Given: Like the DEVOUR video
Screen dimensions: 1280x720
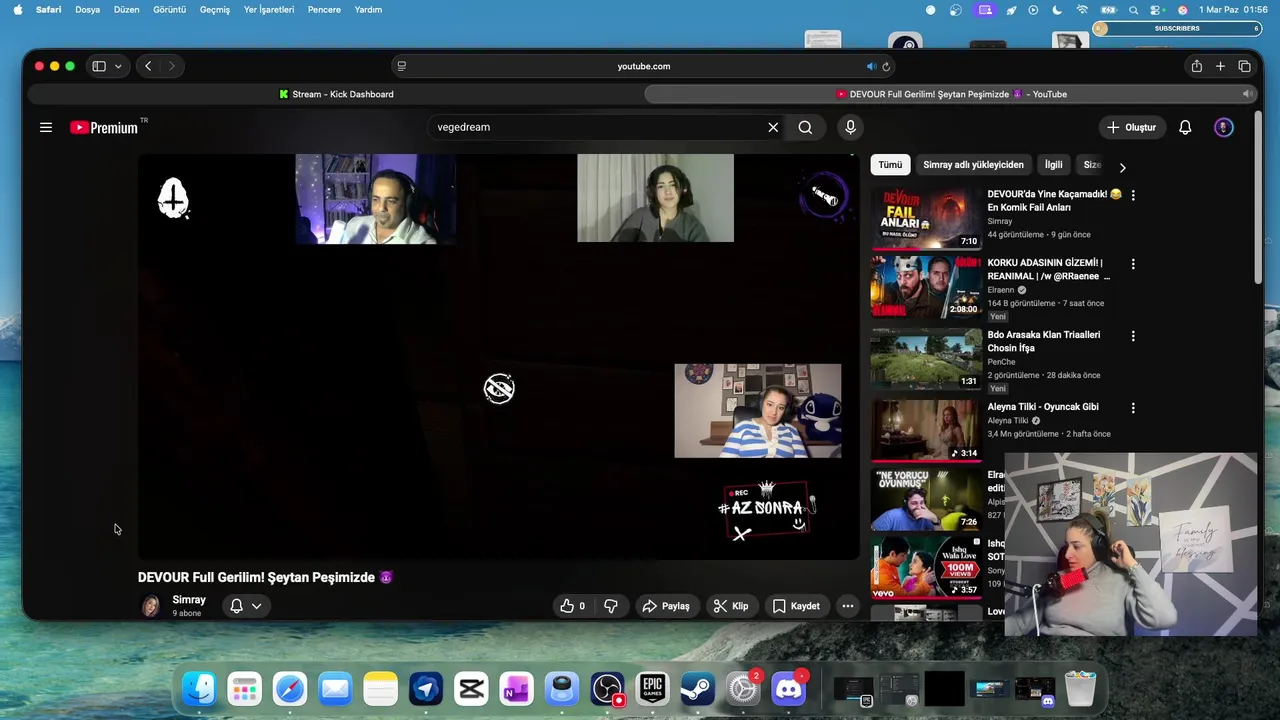Looking at the screenshot, I should tap(572, 606).
